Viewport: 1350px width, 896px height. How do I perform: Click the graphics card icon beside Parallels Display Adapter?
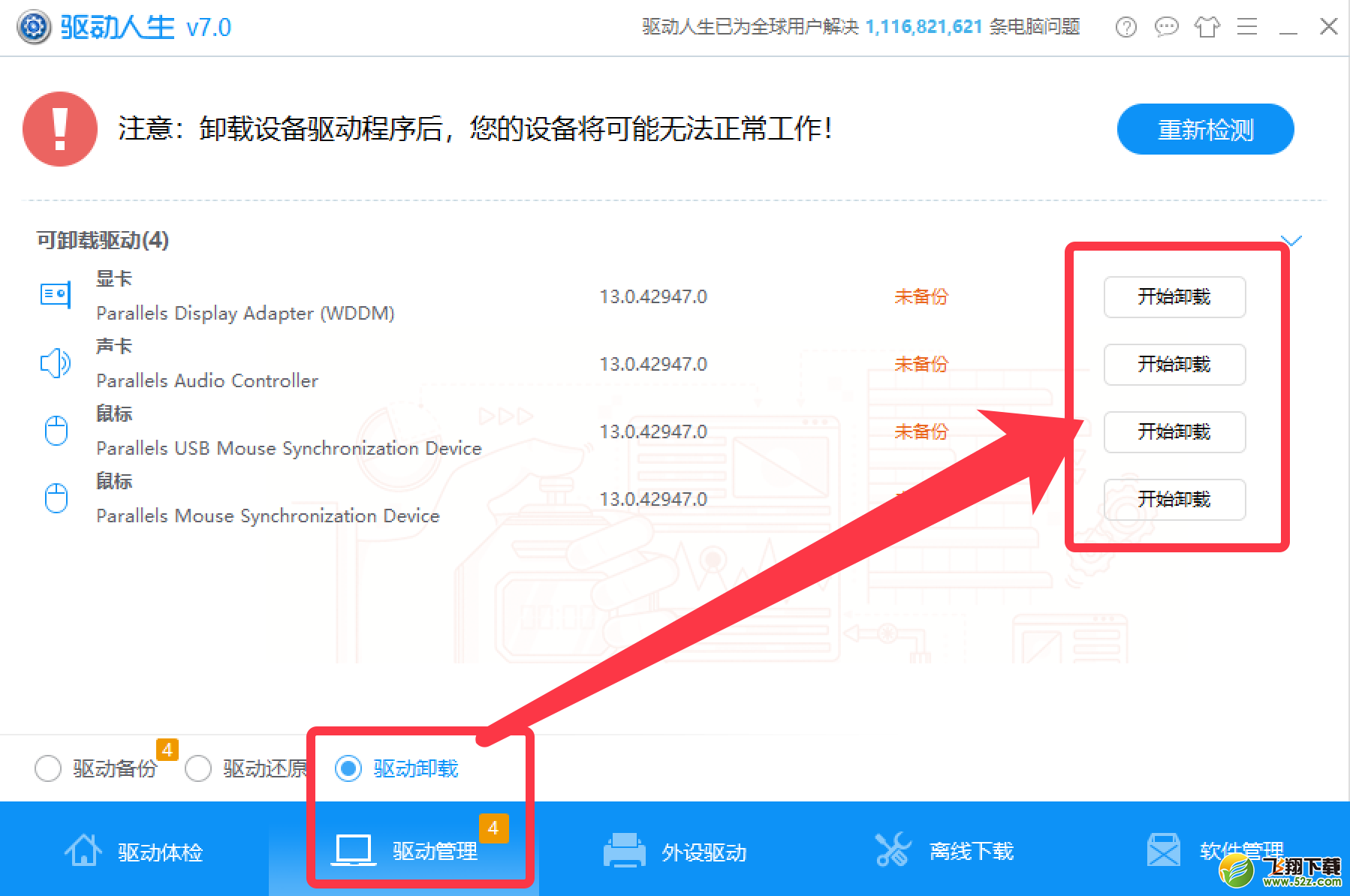pos(55,294)
